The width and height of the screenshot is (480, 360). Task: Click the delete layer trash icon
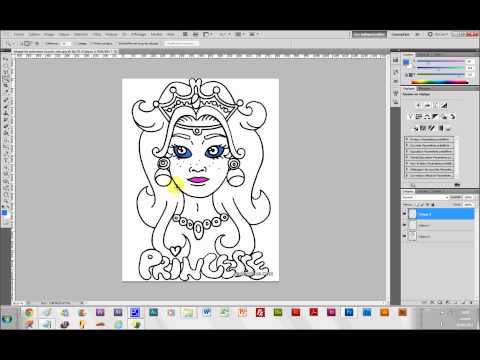click(471, 302)
